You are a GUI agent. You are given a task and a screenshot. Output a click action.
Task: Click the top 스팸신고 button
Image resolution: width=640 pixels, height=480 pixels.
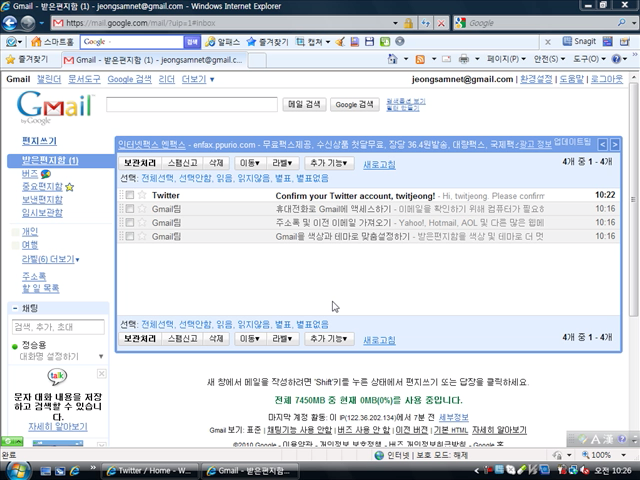[x=182, y=163]
